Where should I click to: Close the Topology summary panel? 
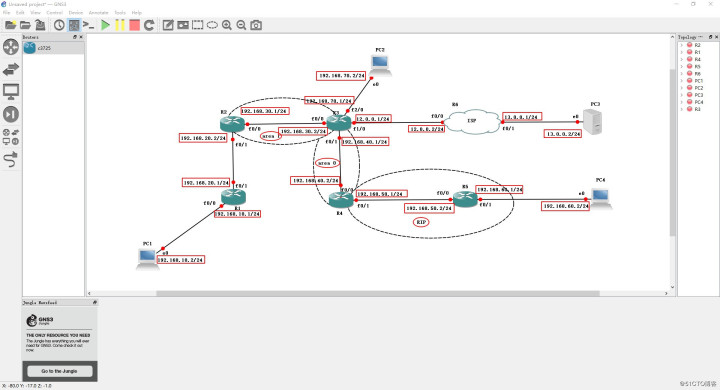716,37
